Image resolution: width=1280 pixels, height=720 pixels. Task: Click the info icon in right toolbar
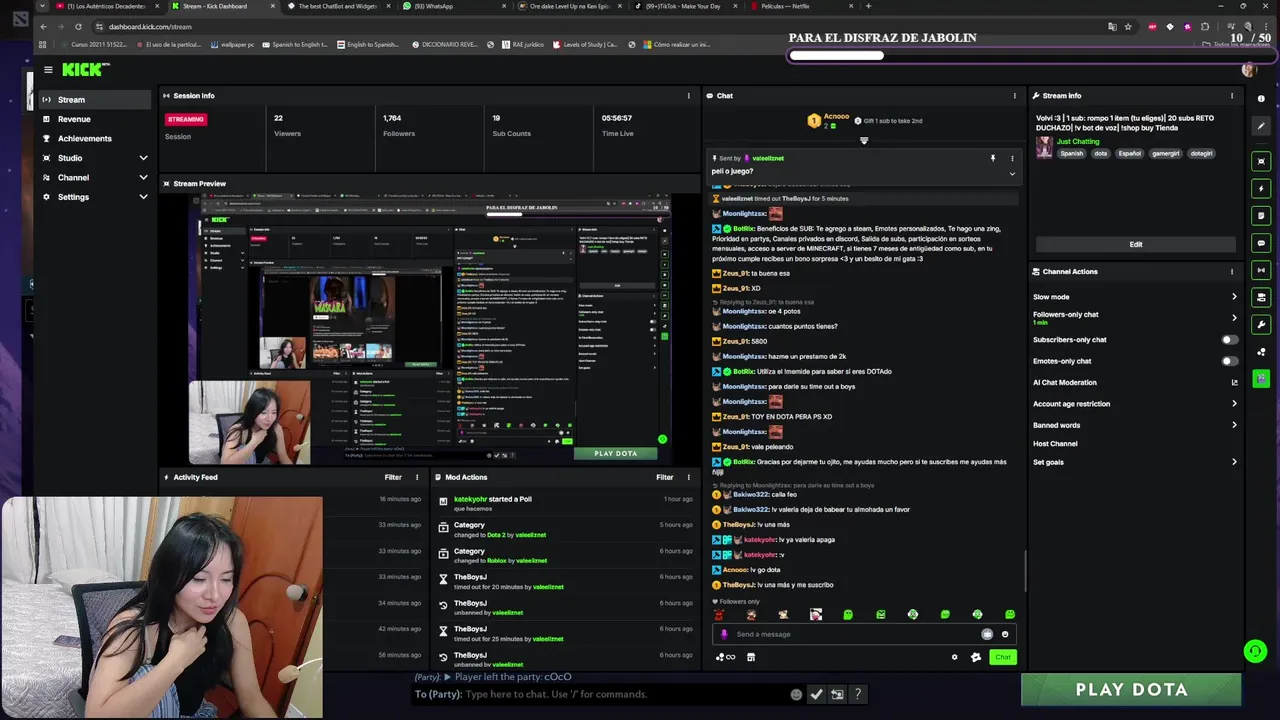click(x=1261, y=99)
